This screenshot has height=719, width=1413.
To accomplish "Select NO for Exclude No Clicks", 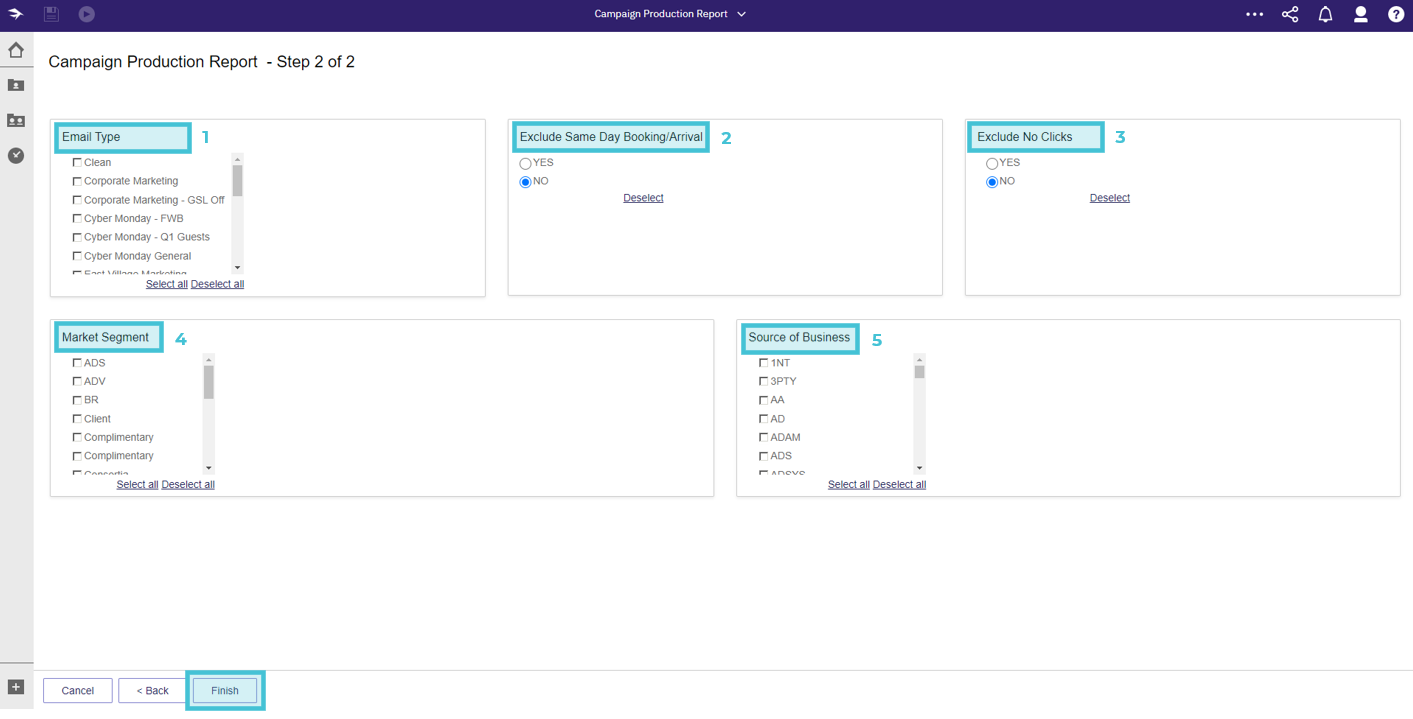I will [x=992, y=181].
